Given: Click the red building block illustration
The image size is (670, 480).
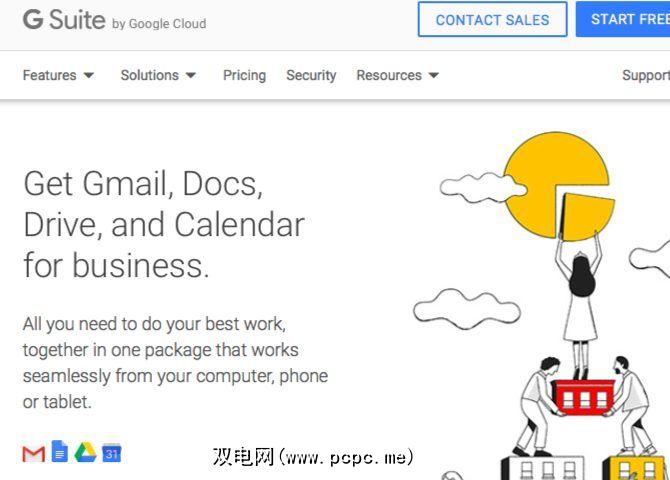Looking at the screenshot, I should tap(584, 397).
